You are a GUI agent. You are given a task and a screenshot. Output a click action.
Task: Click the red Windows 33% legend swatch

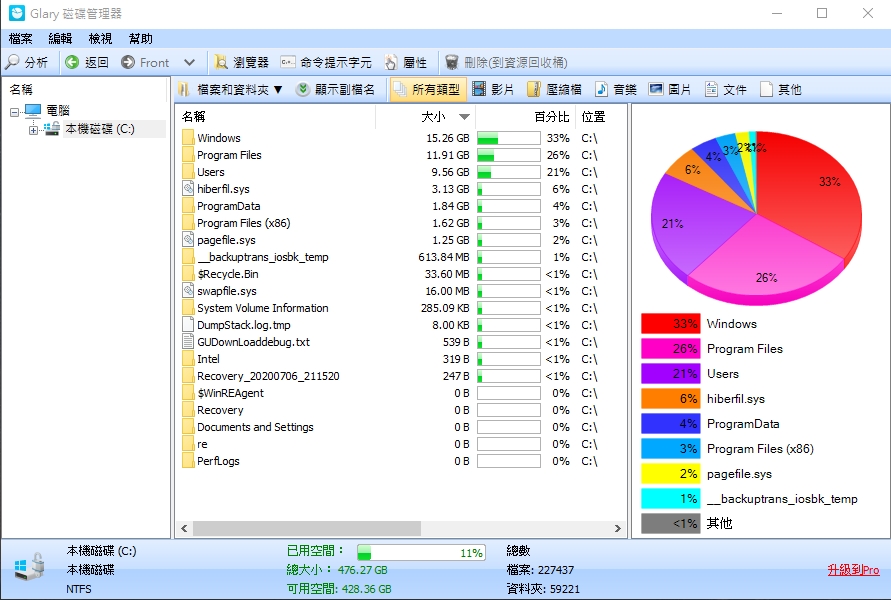coord(670,323)
